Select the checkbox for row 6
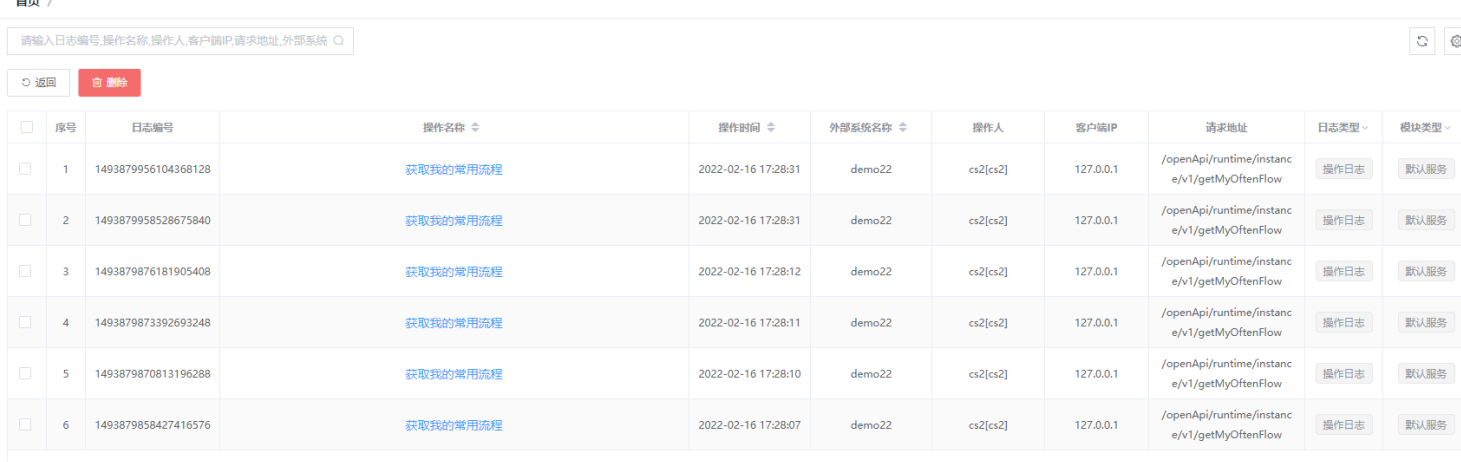 pyautogui.click(x=26, y=424)
